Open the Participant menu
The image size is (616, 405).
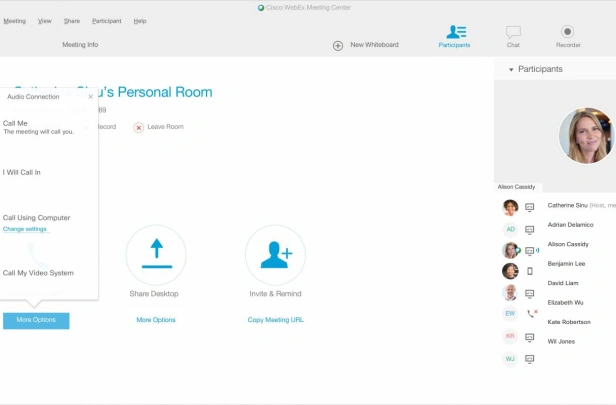107,21
